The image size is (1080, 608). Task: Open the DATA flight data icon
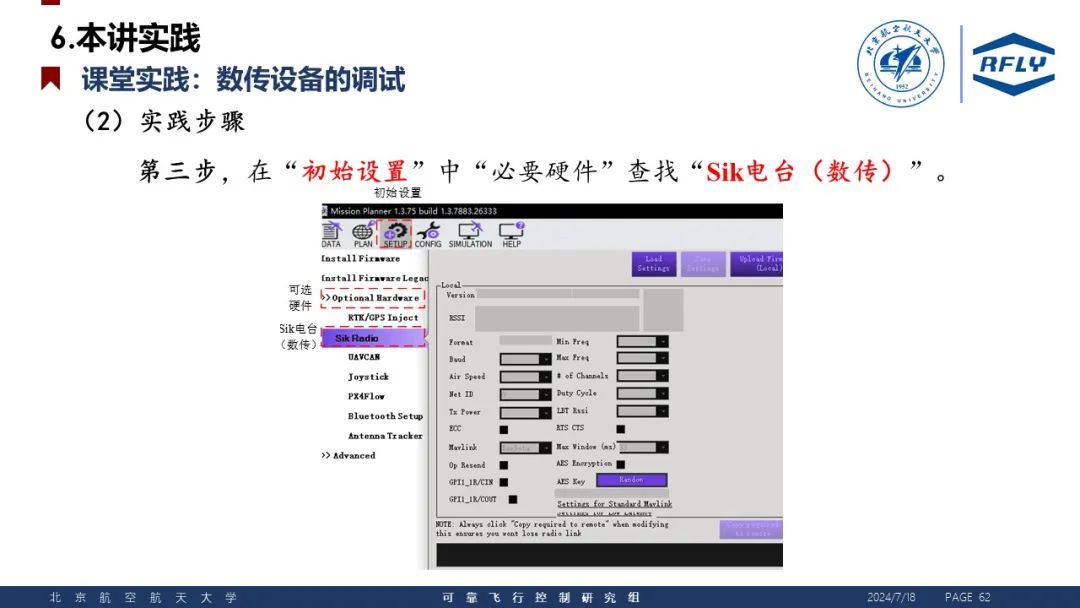coord(331,233)
